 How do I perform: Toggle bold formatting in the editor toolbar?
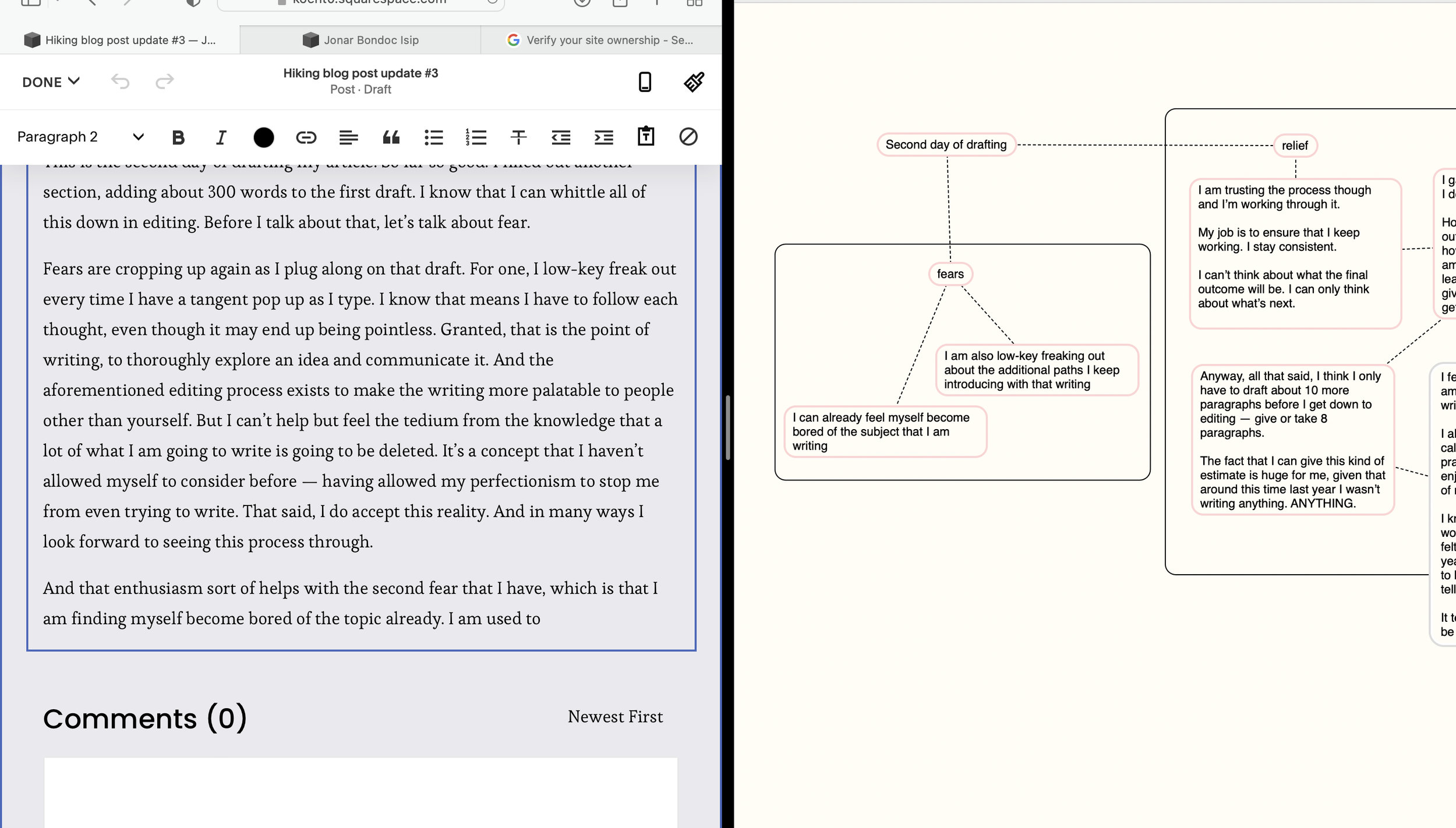[x=178, y=137]
